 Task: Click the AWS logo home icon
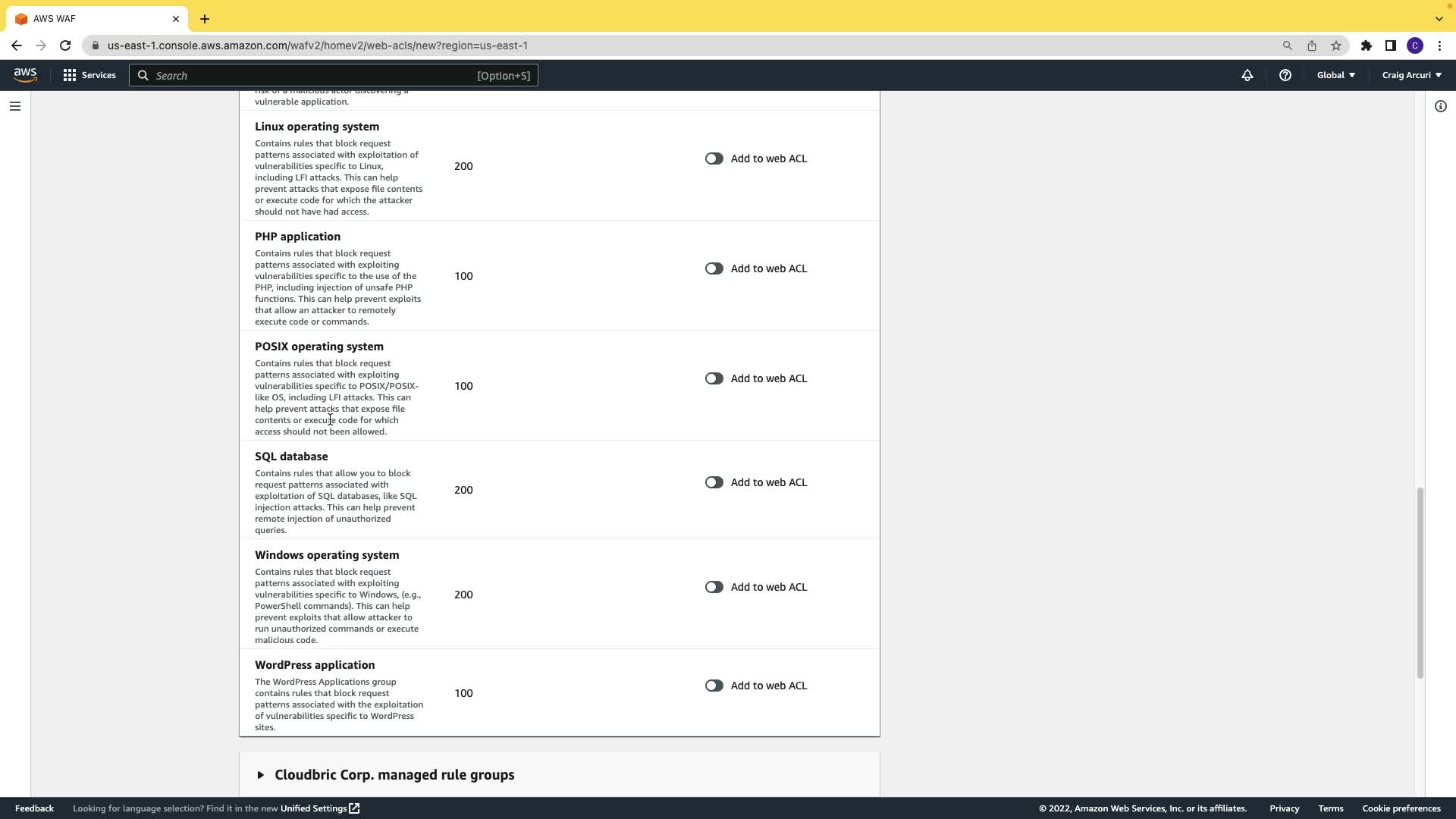click(25, 75)
